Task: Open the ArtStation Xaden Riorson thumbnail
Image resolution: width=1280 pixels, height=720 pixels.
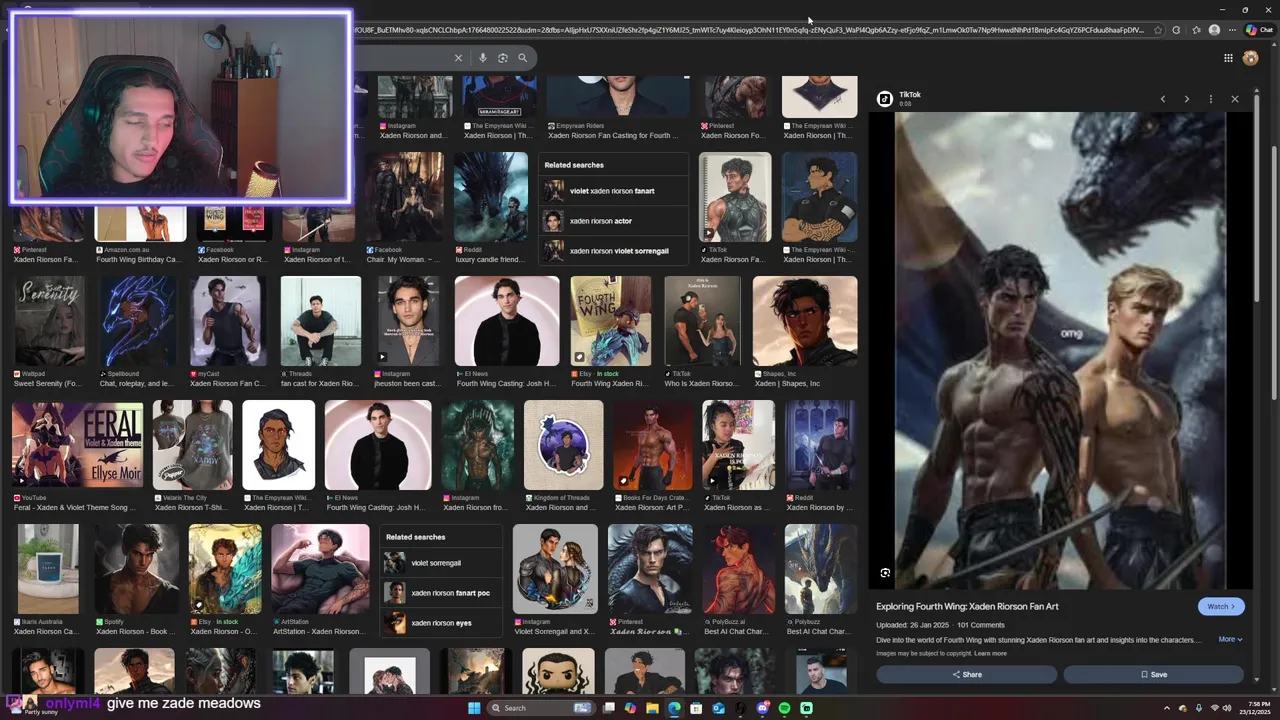Action: [x=320, y=569]
